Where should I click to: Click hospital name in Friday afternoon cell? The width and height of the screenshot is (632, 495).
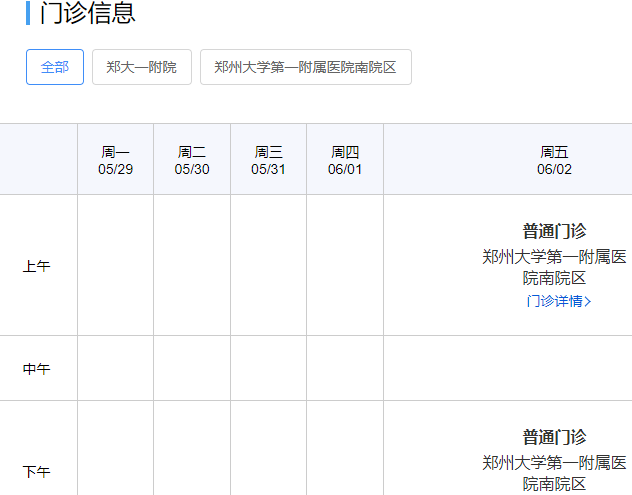[554, 473]
